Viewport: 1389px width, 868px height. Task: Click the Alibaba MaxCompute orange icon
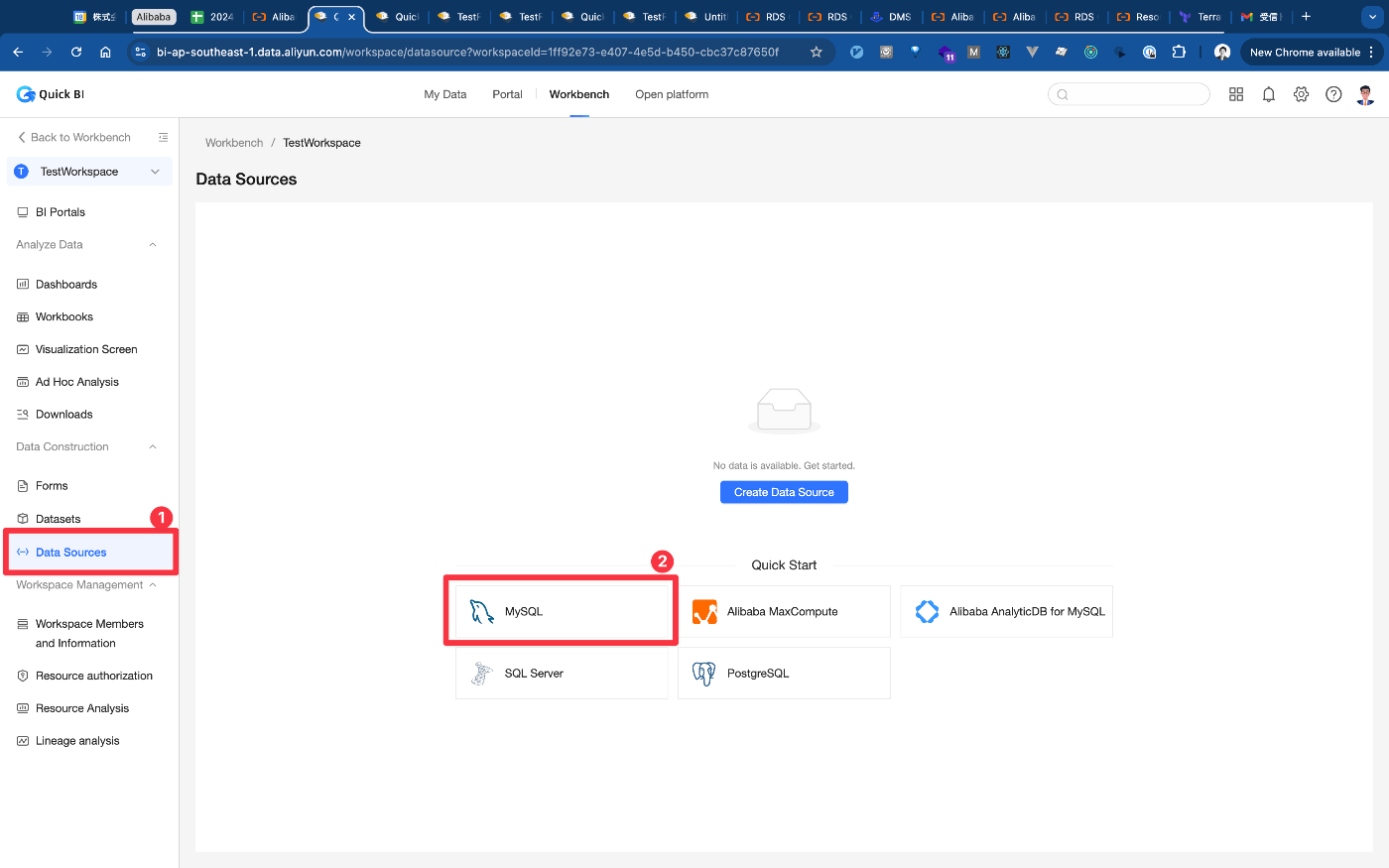coord(704,612)
